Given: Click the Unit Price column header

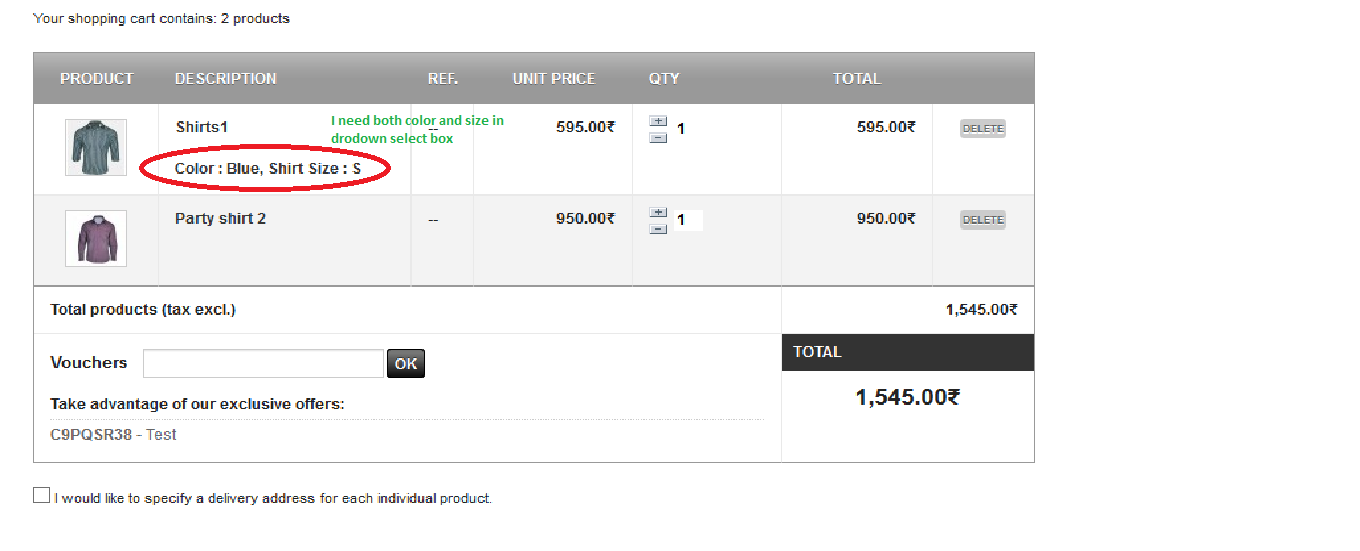Looking at the screenshot, I should pyautogui.click(x=554, y=79).
